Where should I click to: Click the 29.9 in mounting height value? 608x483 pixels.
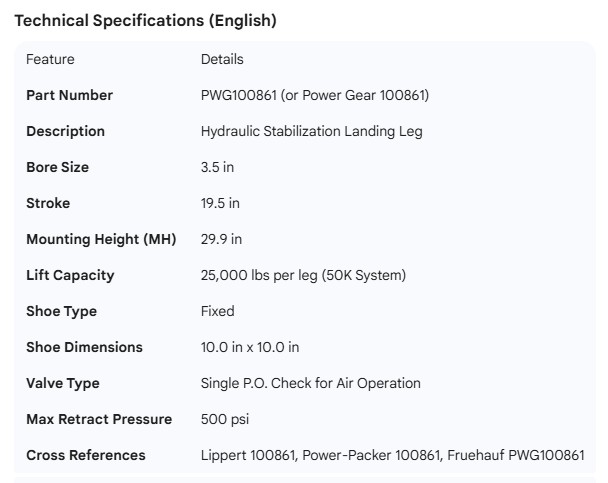coord(221,239)
